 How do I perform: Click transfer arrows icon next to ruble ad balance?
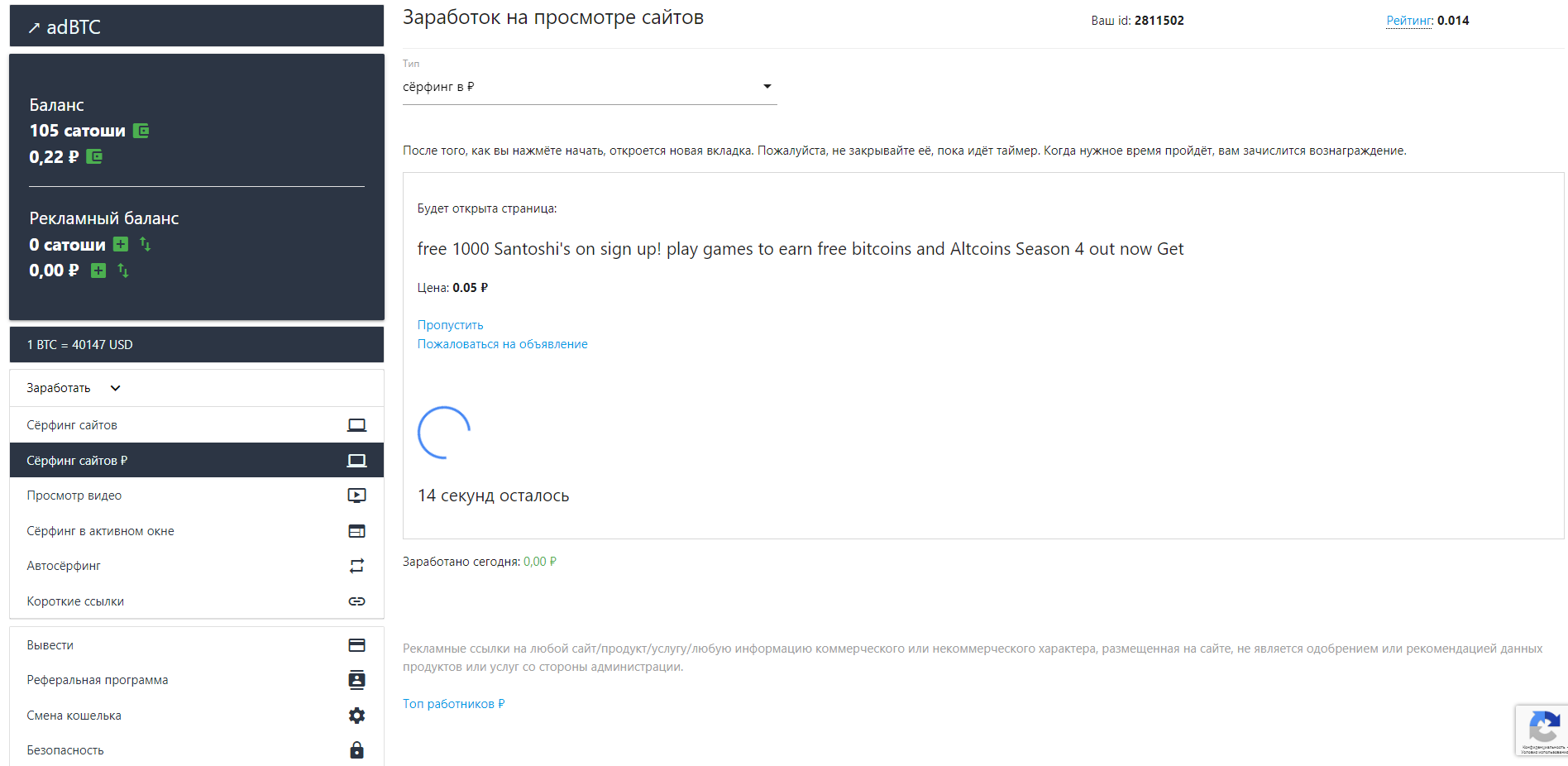(x=123, y=270)
